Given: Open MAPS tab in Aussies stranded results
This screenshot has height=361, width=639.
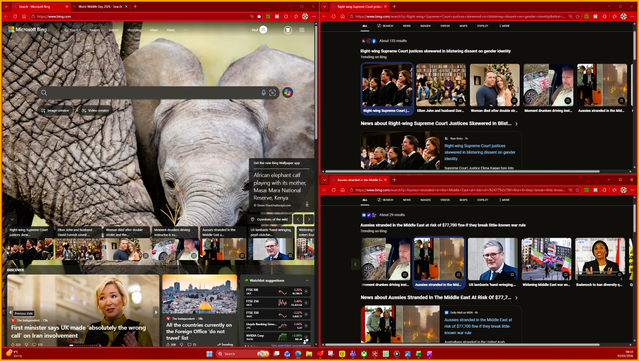Looking at the screenshot, I should tap(463, 200).
